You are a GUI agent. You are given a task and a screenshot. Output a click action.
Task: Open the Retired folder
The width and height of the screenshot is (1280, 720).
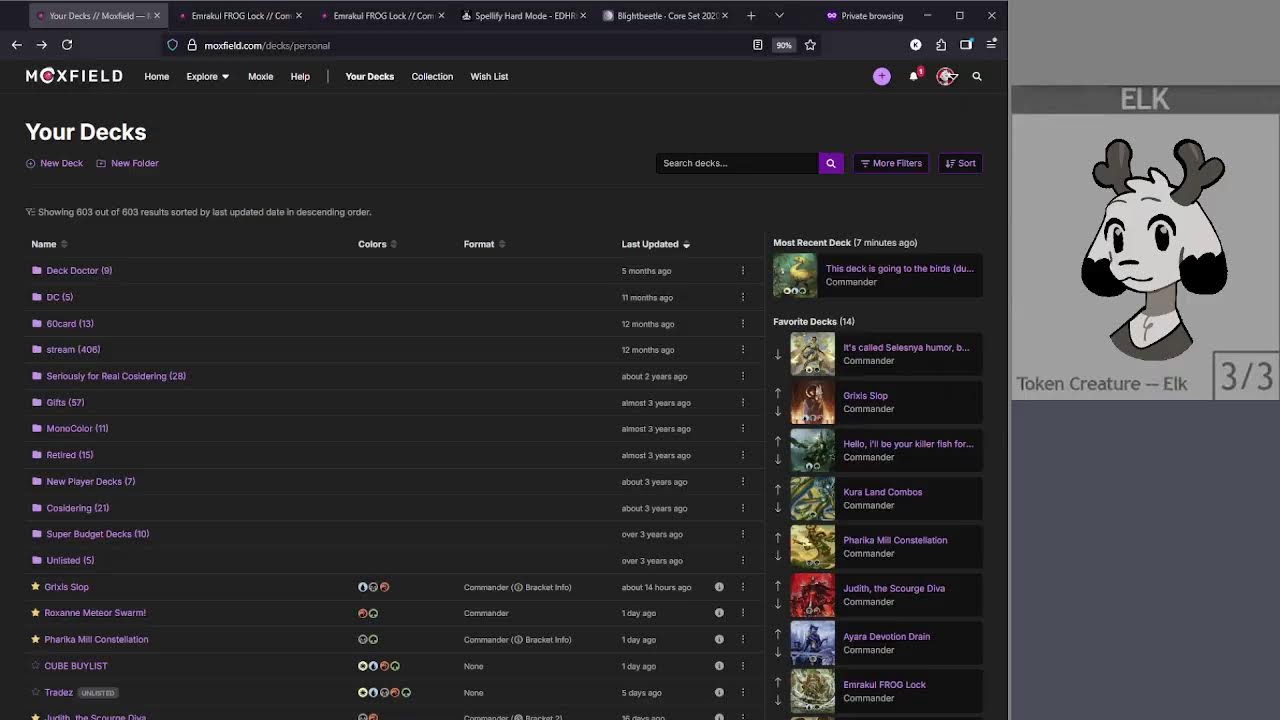(69, 455)
